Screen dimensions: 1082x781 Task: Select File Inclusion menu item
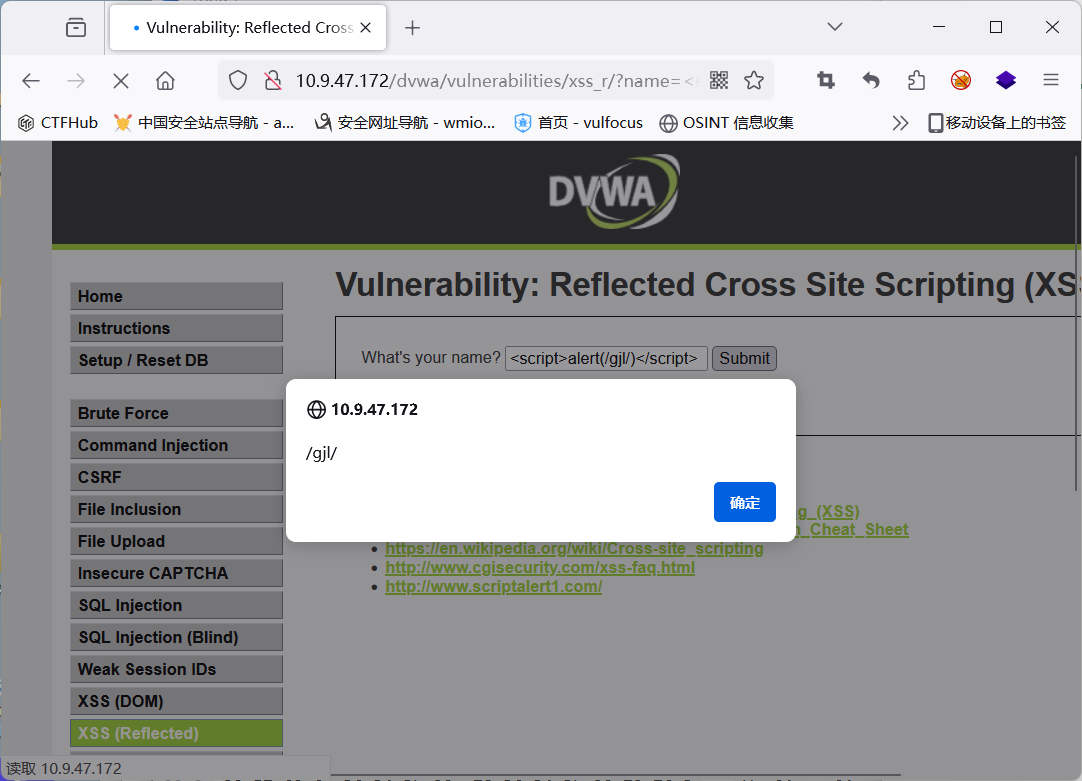(x=177, y=509)
